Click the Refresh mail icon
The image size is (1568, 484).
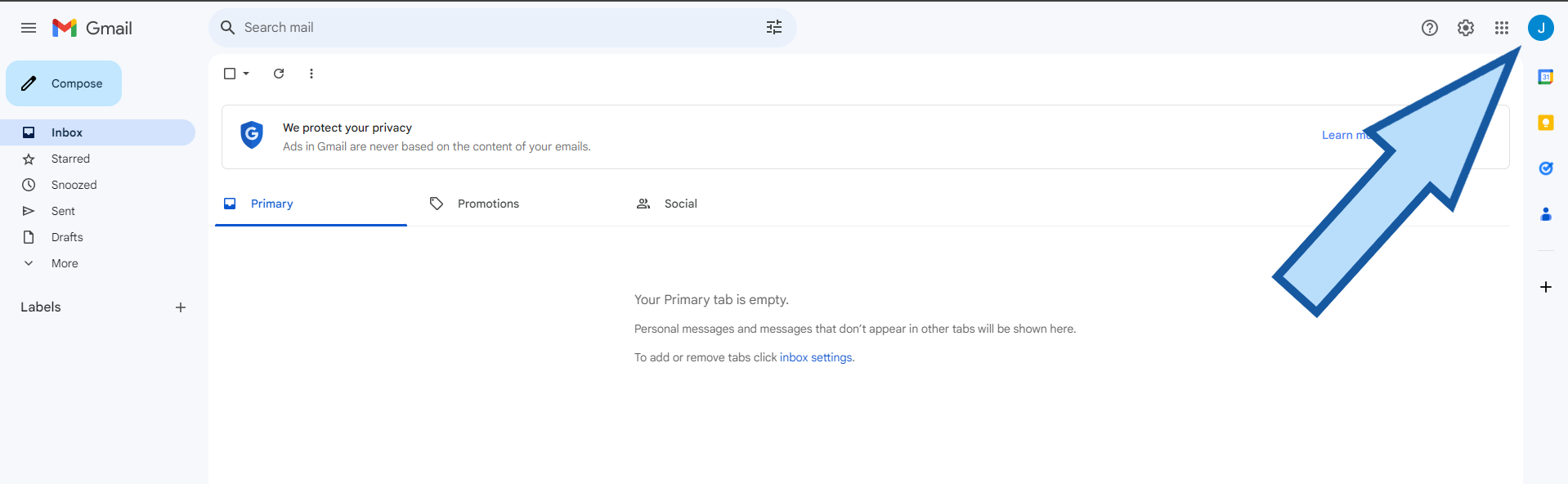[279, 74]
